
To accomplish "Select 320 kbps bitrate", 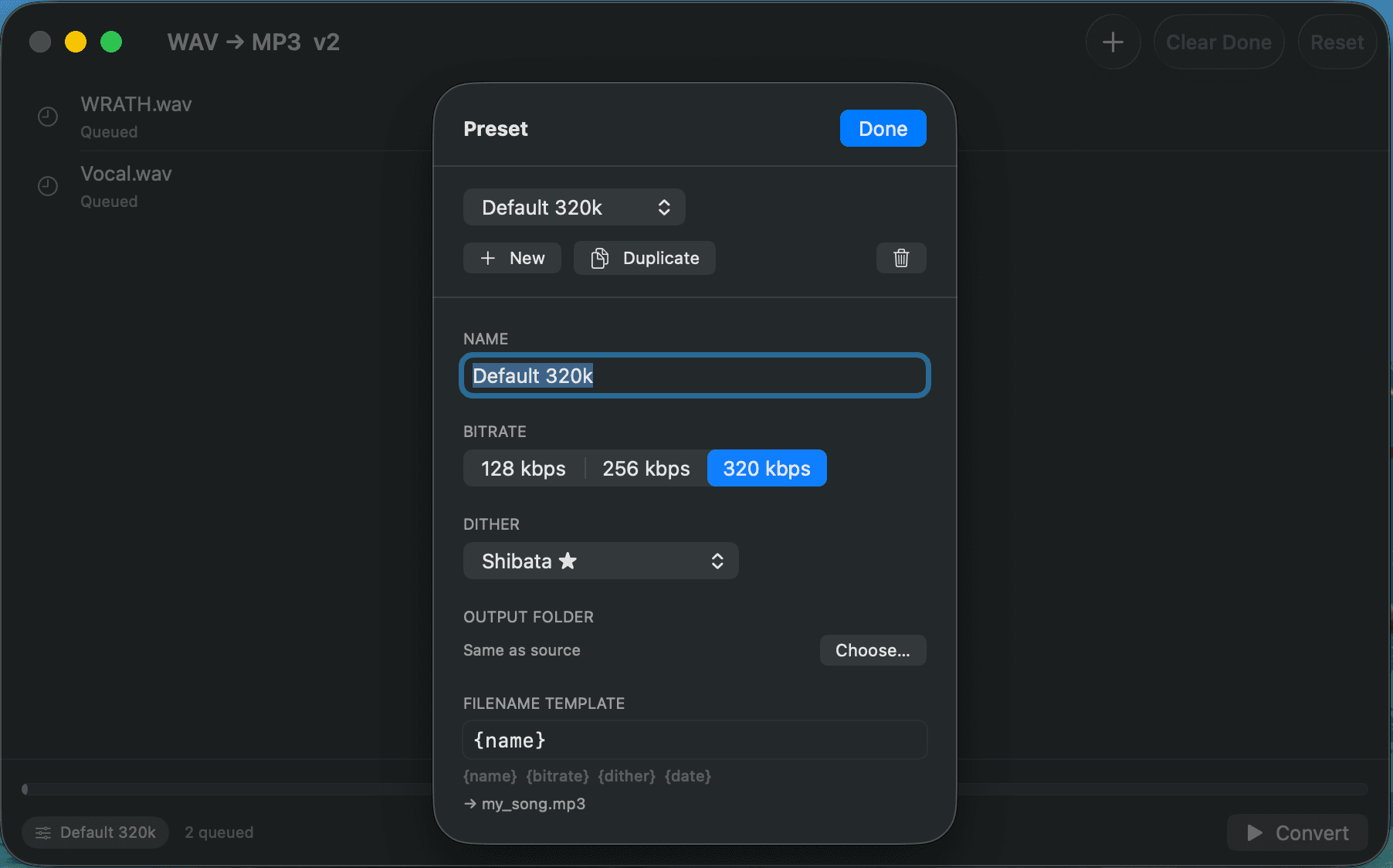I will pyautogui.click(x=767, y=468).
